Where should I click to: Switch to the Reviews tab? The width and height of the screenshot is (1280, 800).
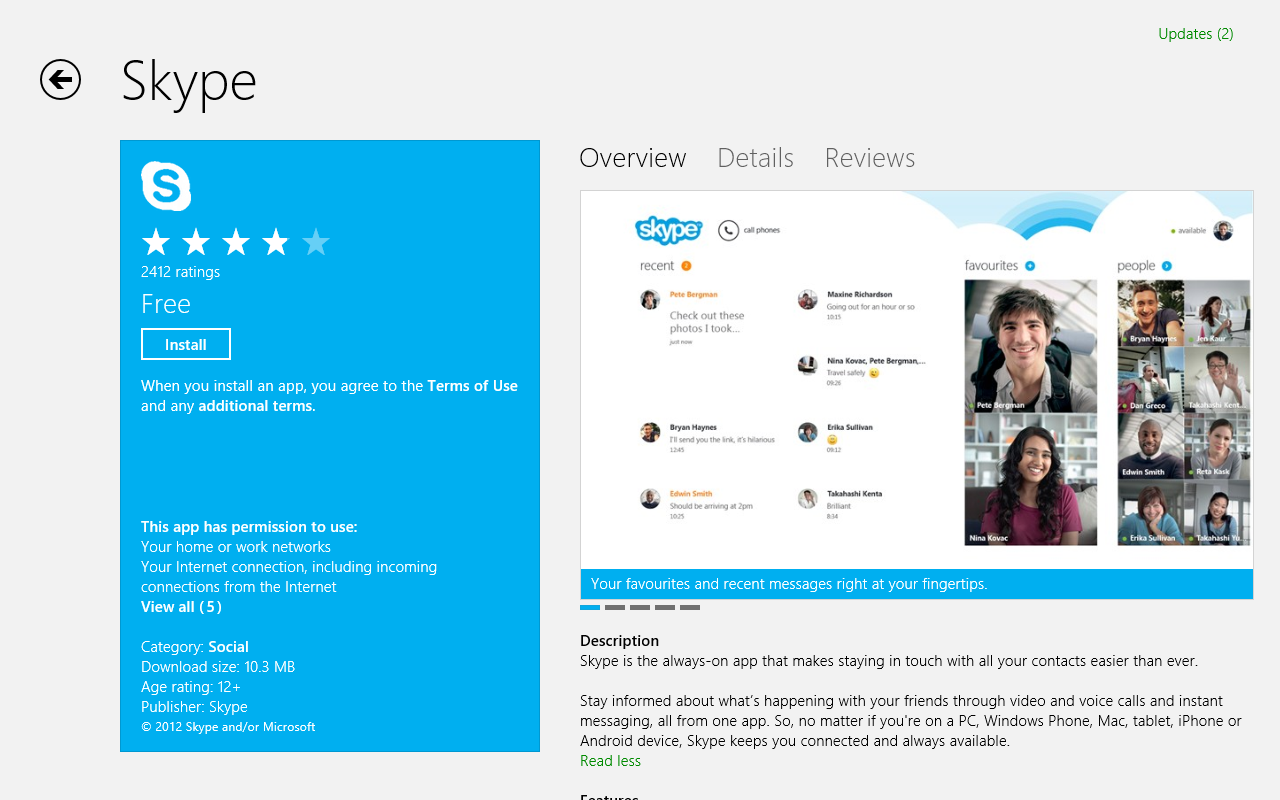click(x=870, y=158)
